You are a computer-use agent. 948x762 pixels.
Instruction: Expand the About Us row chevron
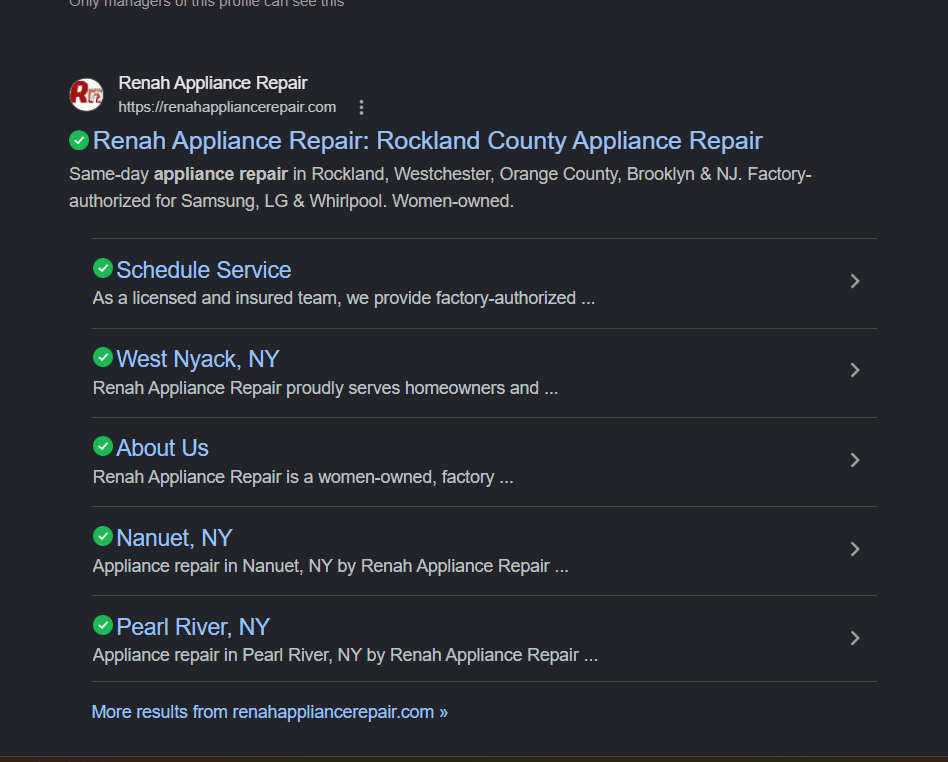pyautogui.click(x=854, y=460)
